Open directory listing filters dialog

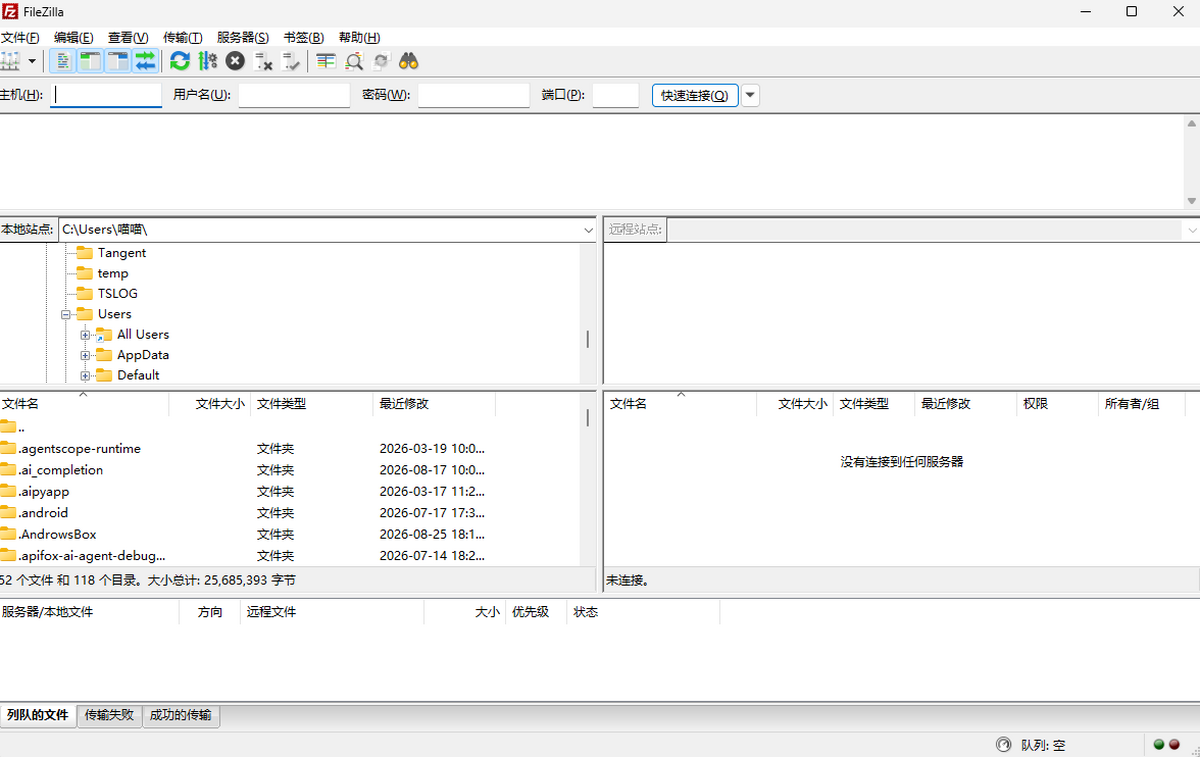326,61
